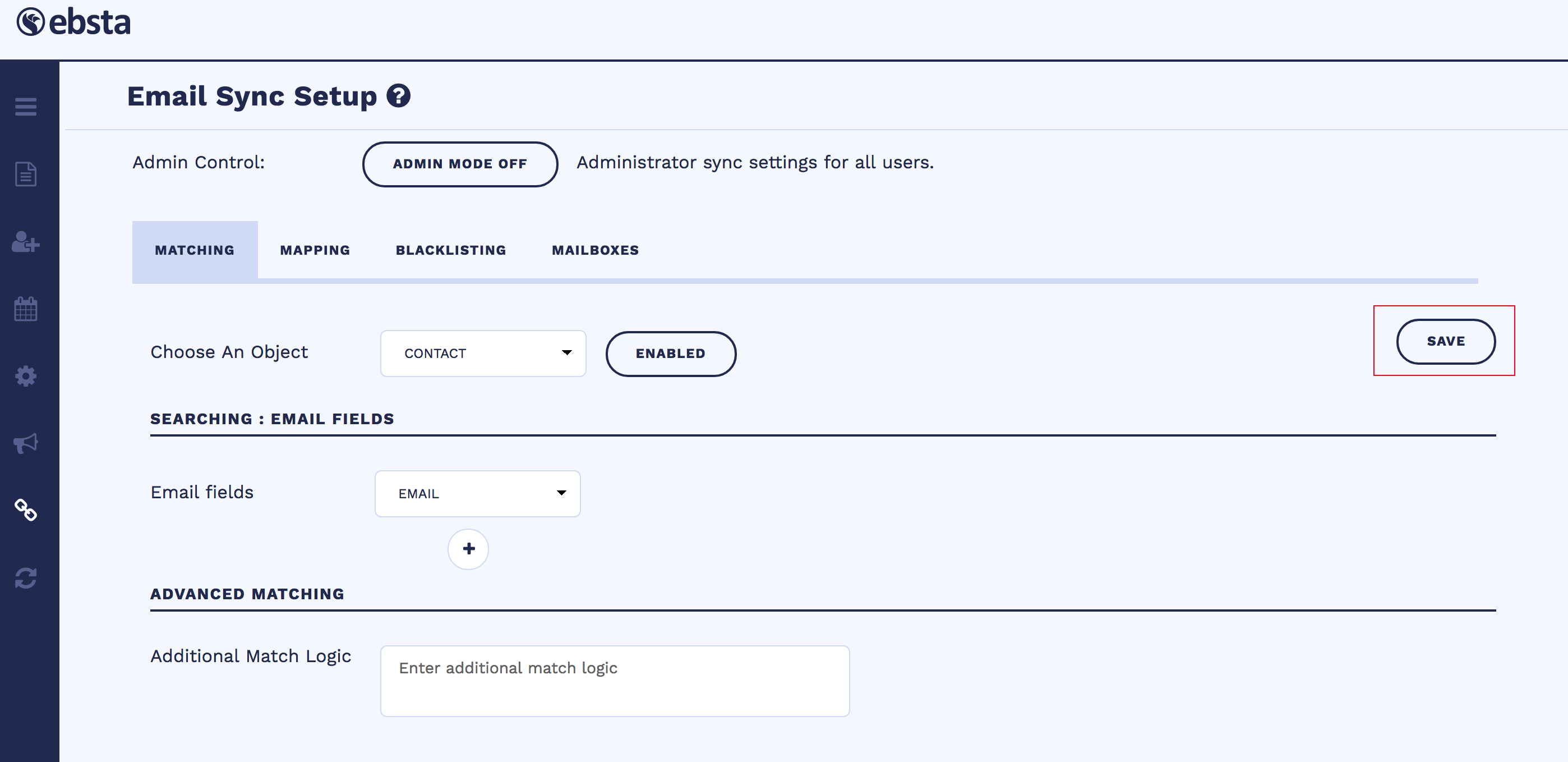
Task: Click the add user sidebar icon
Action: [26, 242]
